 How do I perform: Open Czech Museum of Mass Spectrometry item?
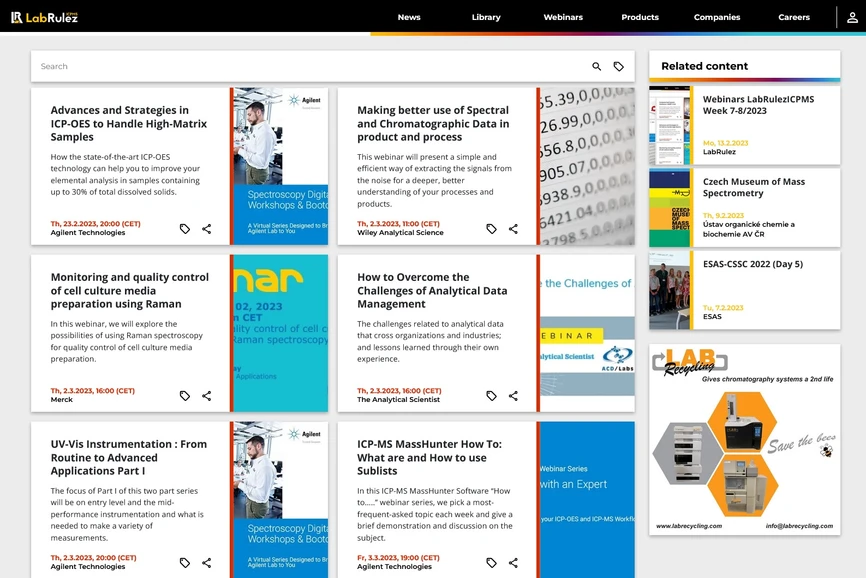[x=753, y=187]
